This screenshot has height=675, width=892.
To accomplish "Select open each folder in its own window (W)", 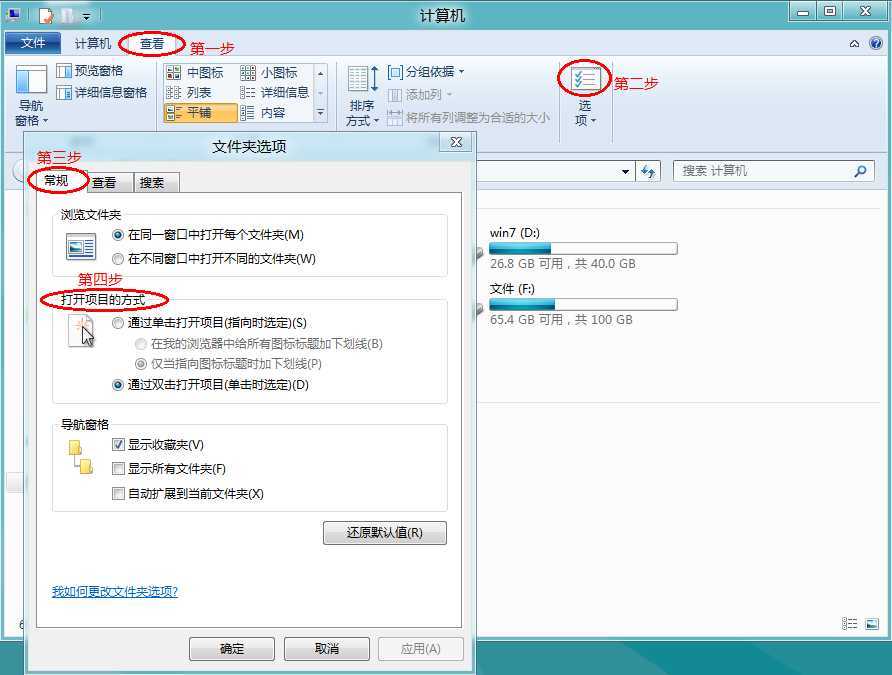I will pos(214,259).
